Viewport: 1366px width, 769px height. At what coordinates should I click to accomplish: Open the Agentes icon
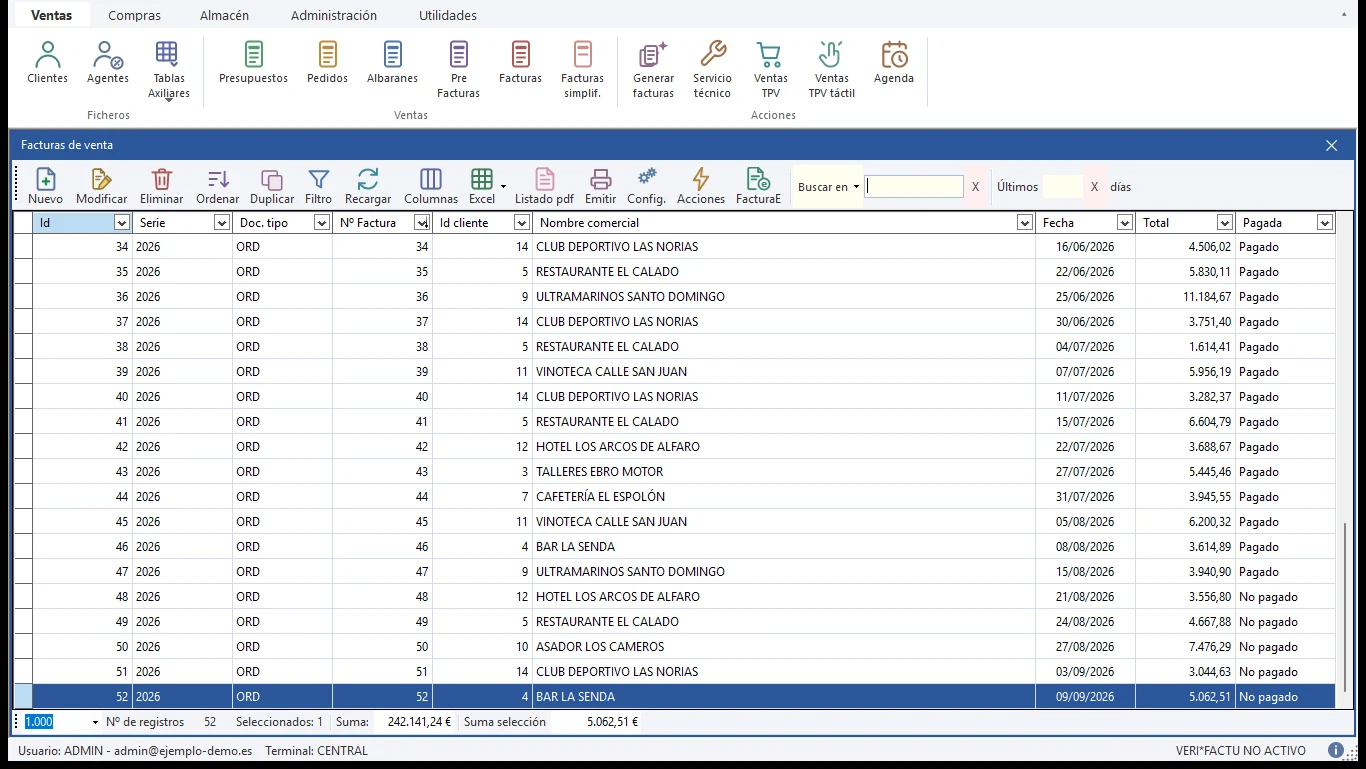tap(108, 62)
